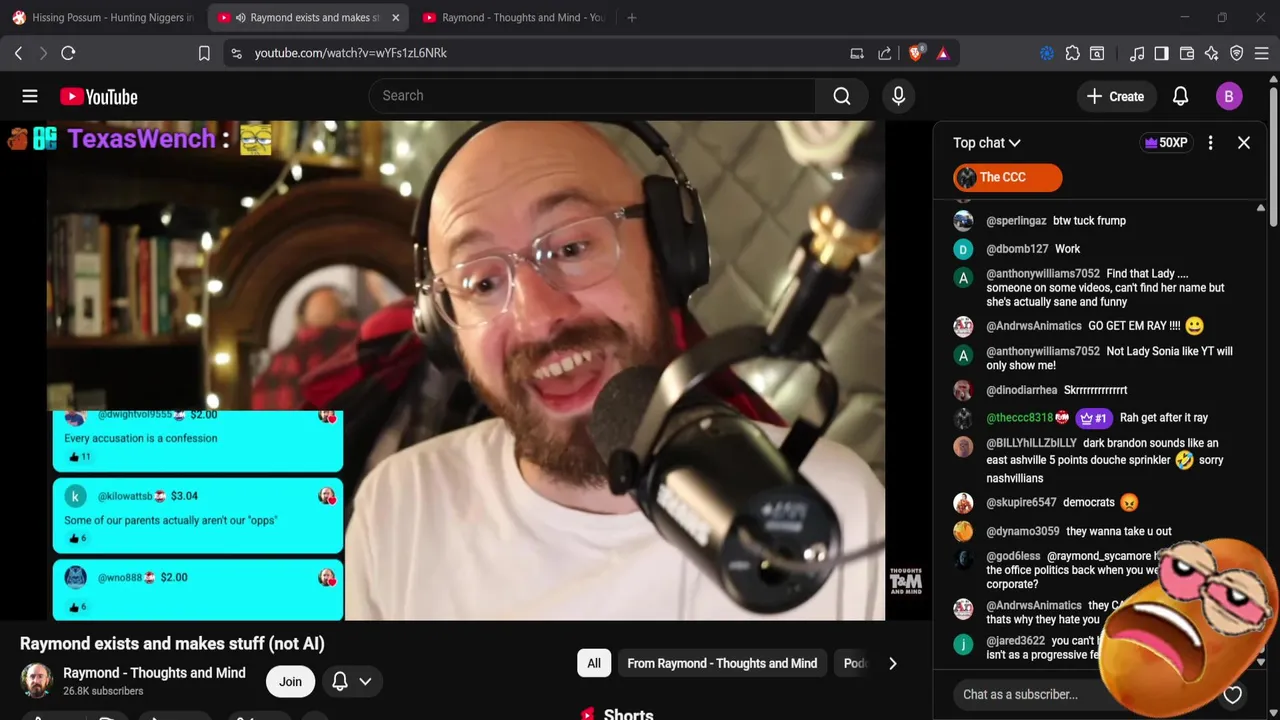
Task: Click the Shorts section heading
Action: pos(628,714)
